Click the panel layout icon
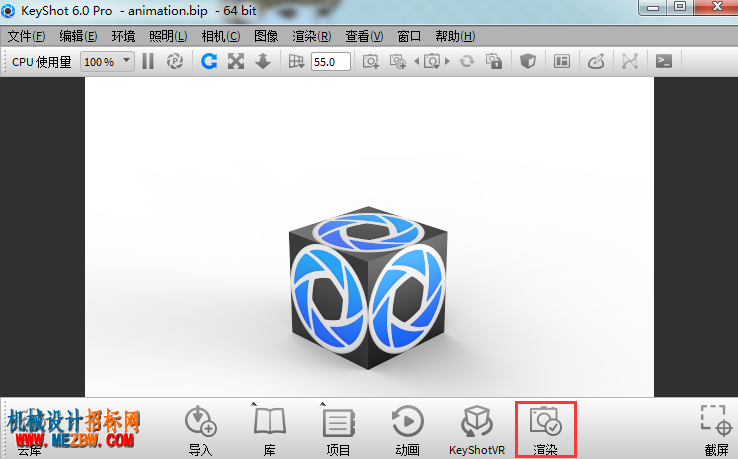Viewport: 738px width, 459px height. pyautogui.click(x=562, y=61)
